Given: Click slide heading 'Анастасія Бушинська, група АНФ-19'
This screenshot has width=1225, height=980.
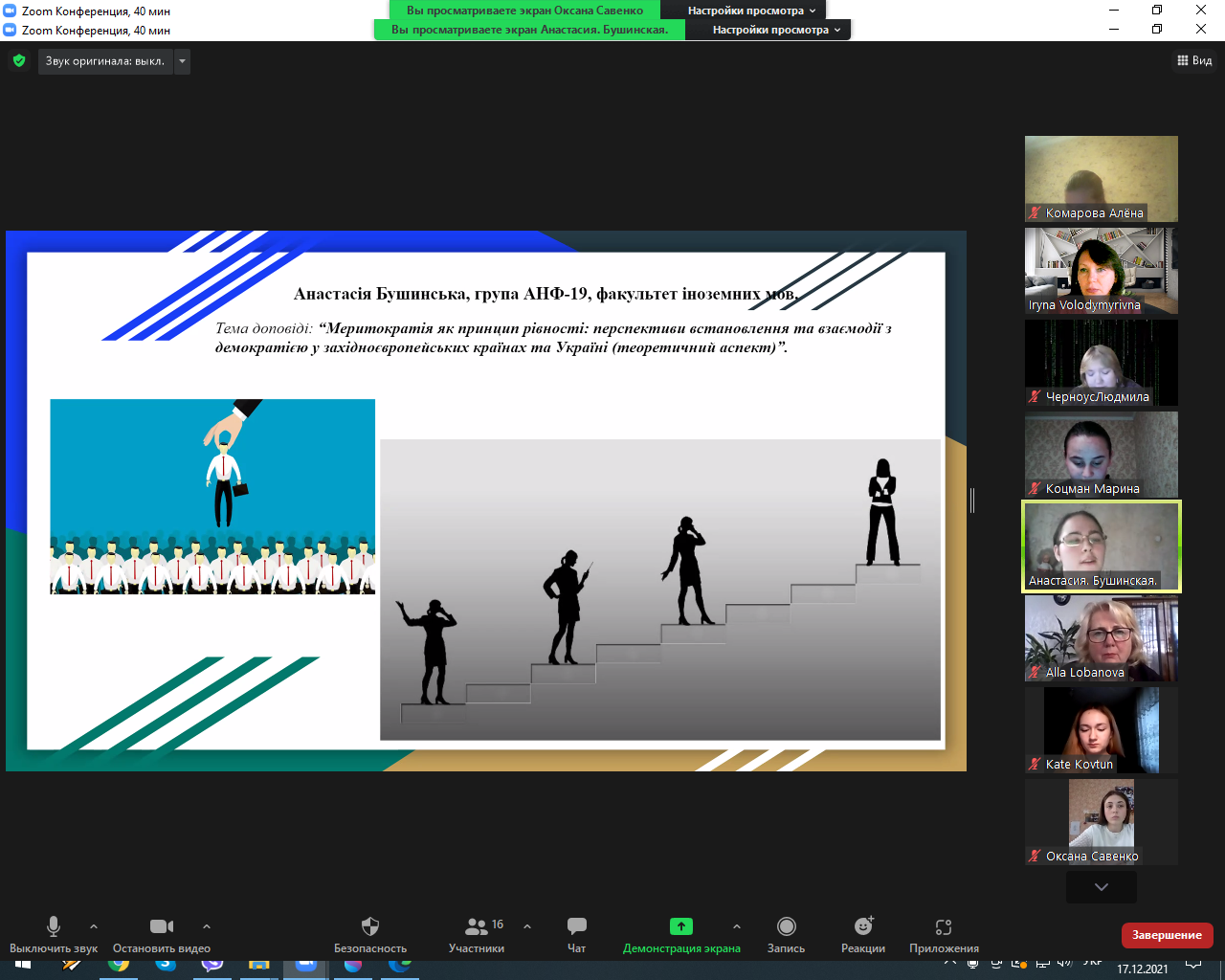Looking at the screenshot, I should click(x=440, y=294).
